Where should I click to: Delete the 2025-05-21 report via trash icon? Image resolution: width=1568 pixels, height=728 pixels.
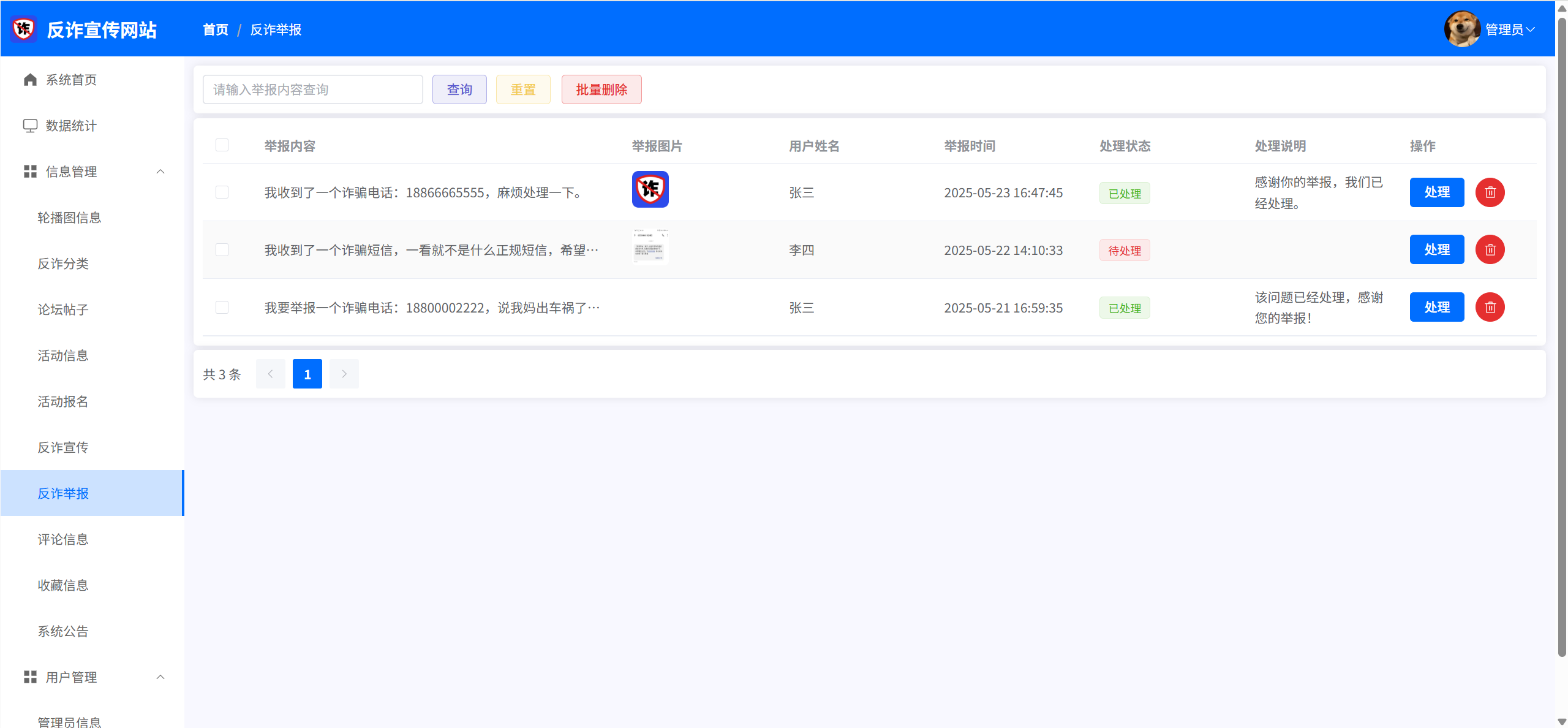coord(1490,307)
